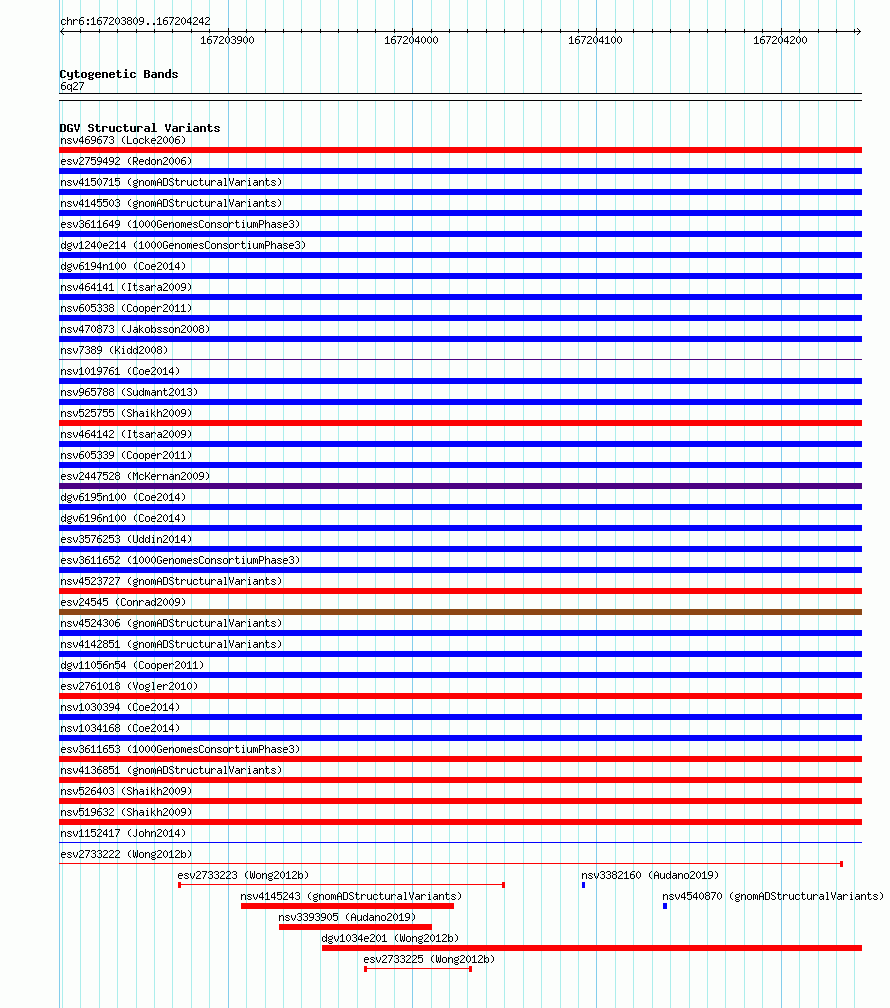890x1008 pixels.
Task: Open nsv4145503 (gnomADStructuralVariants) entry
Action: click(x=171, y=203)
